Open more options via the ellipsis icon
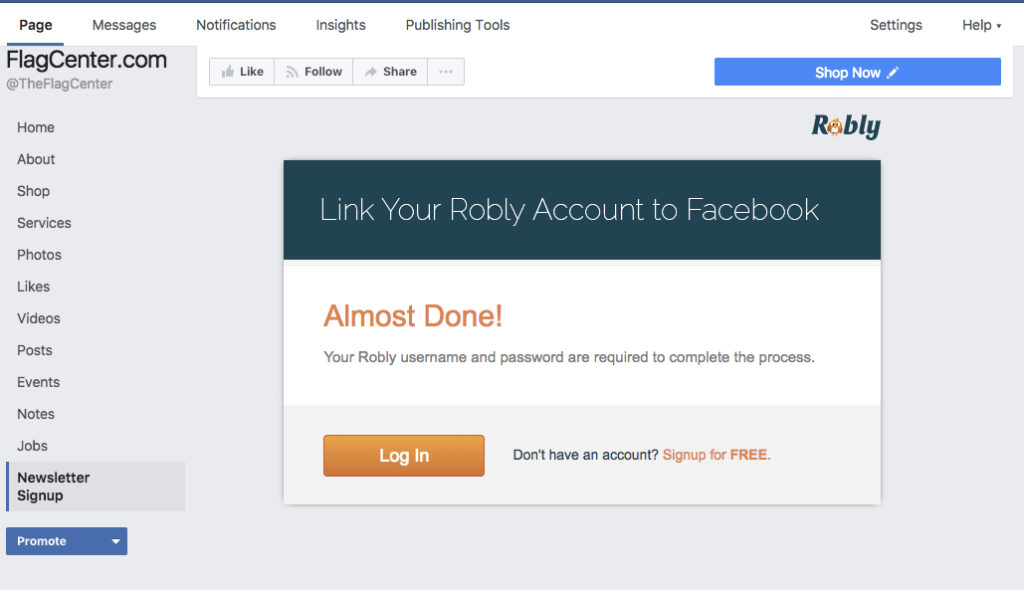This screenshot has height=590, width=1024. (x=446, y=71)
